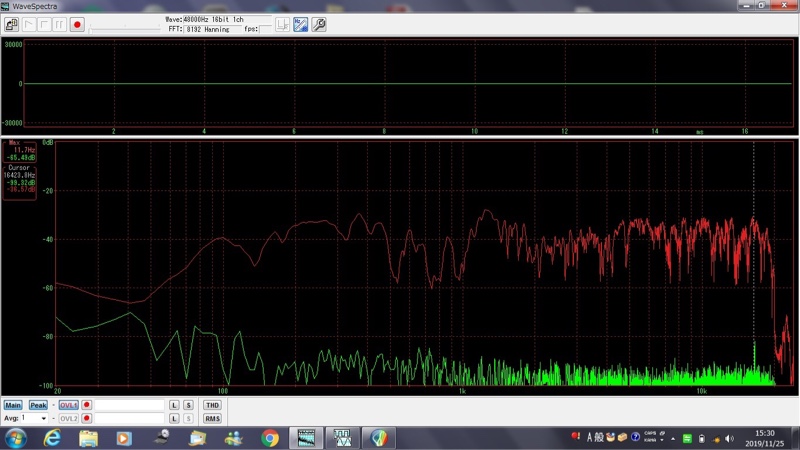The width and height of the screenshot is (800, 450).
Task: Toggle the OVL2 overlay button
Action: (68, 418)
